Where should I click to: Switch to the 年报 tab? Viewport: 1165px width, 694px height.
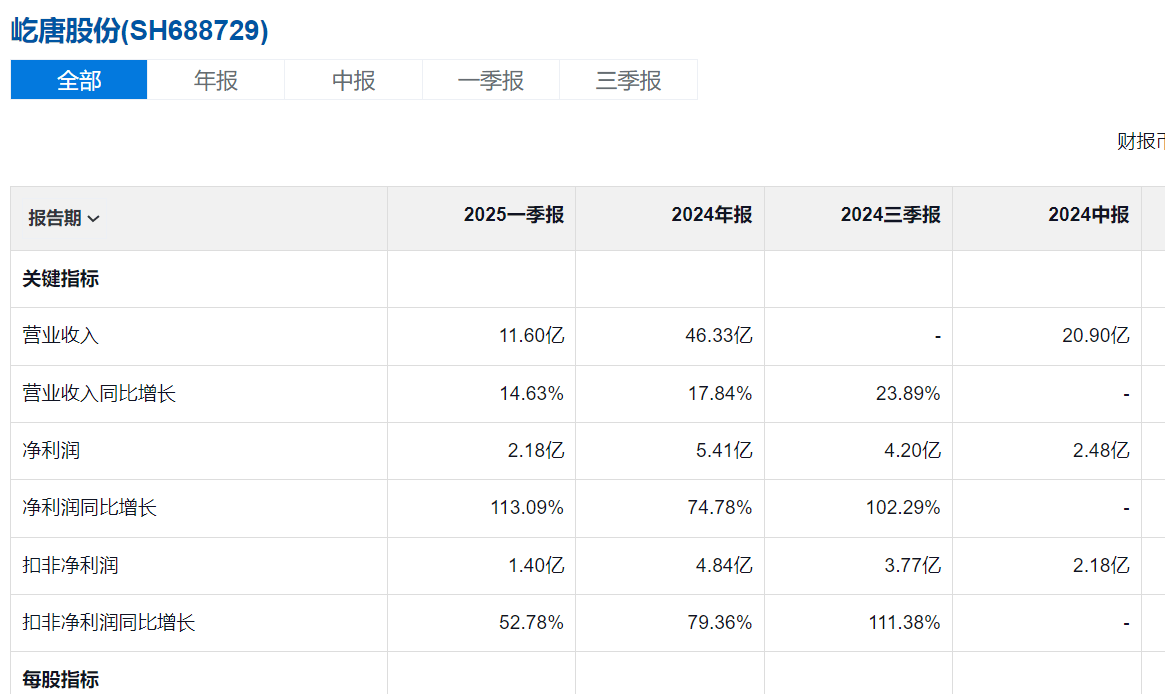coord(216,80)
